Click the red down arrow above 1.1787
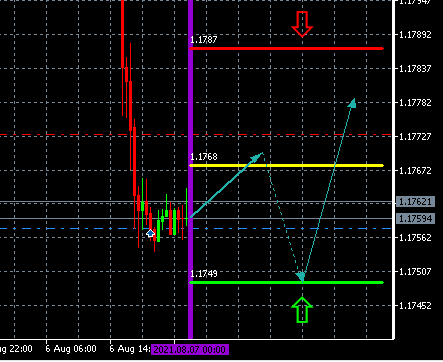 pyautogui.click(x=302, y=24)
